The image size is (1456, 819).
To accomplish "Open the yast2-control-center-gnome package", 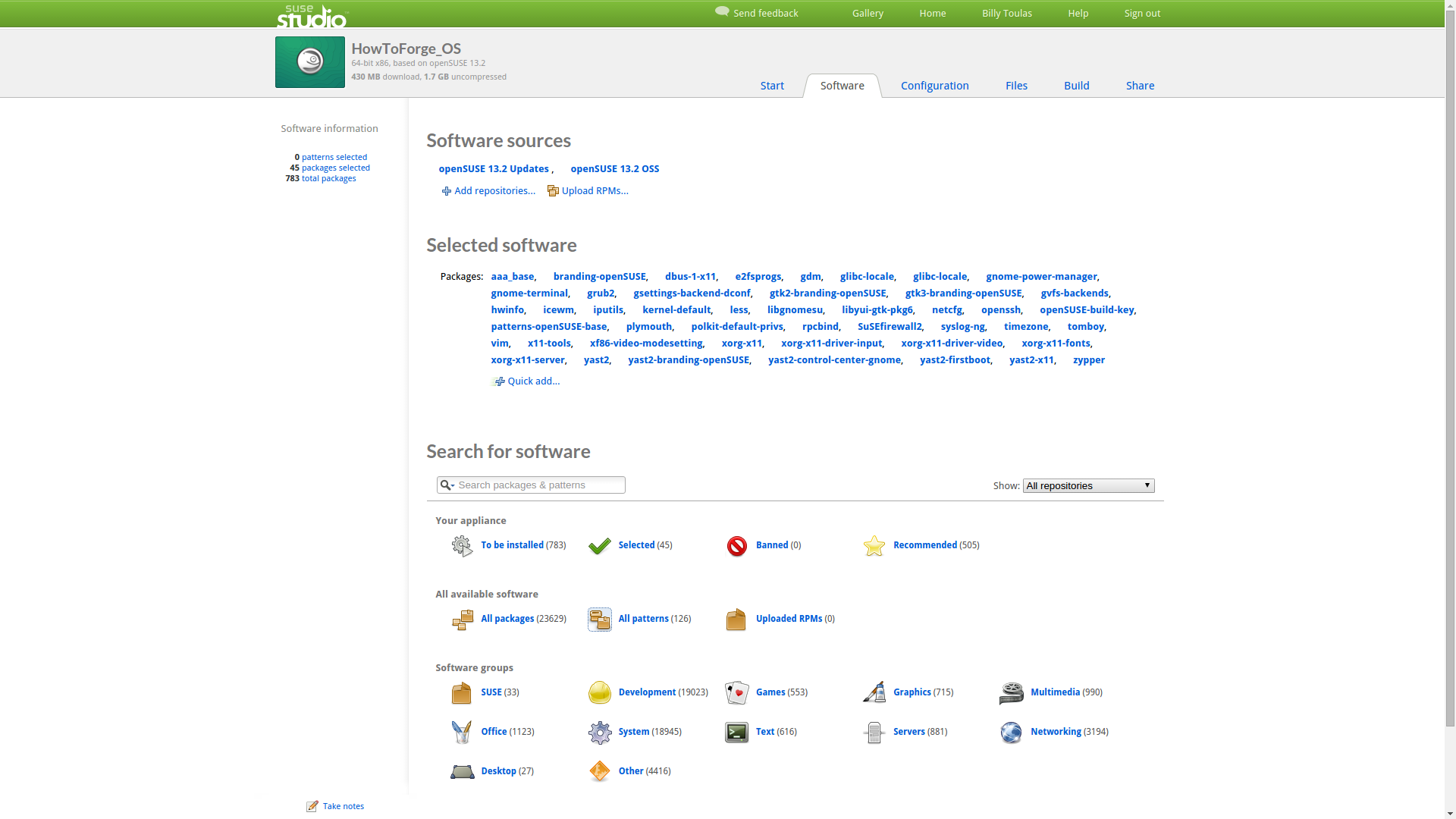I will pos(834,360).
